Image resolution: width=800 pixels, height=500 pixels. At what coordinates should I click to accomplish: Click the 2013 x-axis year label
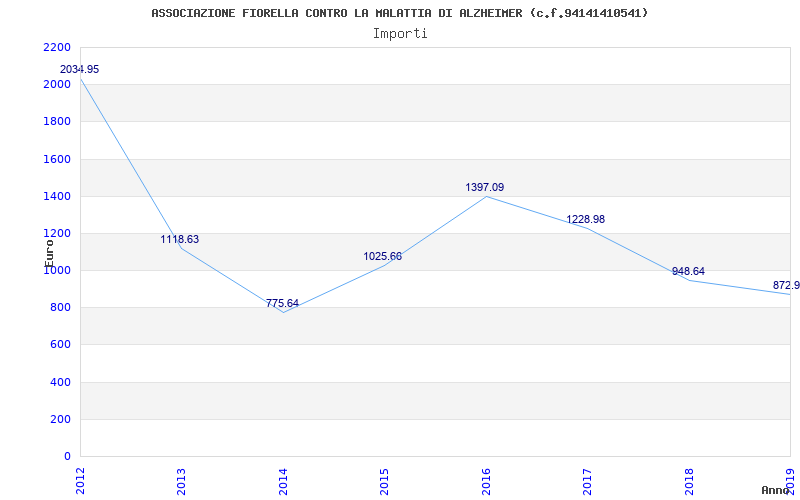[x=181, y=481]
